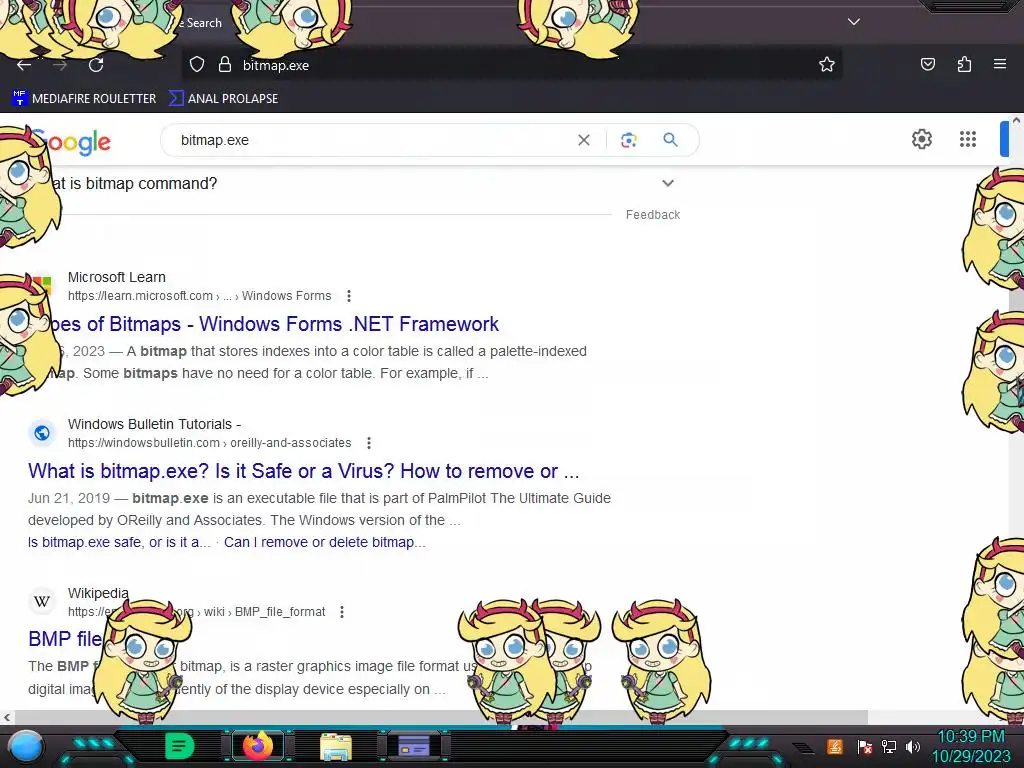This screenshot has width=1024, height=768.
Task: Open more options for Windows Bulletin result
Action: [369, 443]
